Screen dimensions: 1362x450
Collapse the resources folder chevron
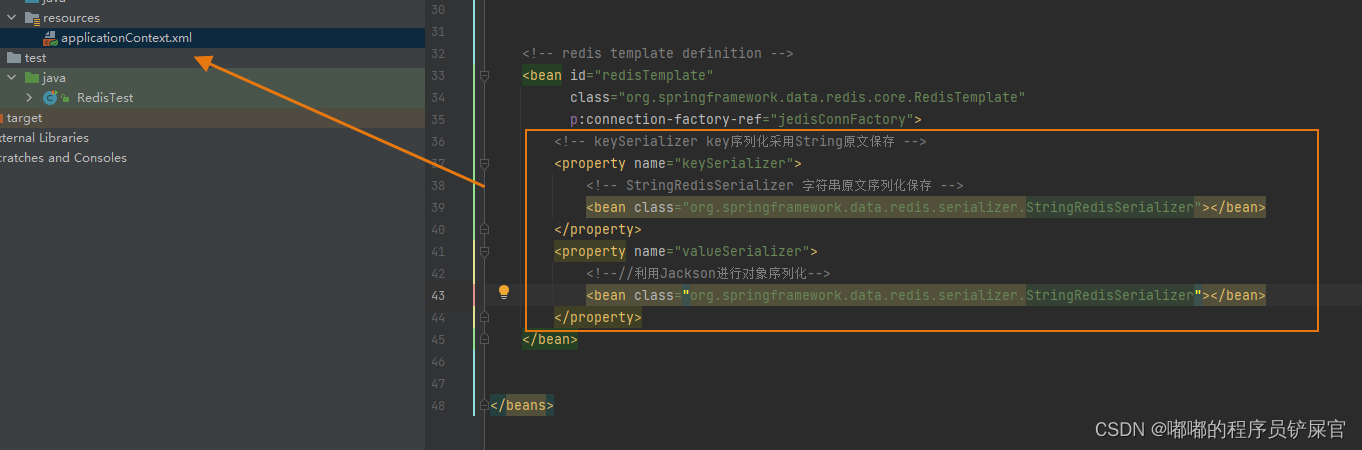point(12,18)
